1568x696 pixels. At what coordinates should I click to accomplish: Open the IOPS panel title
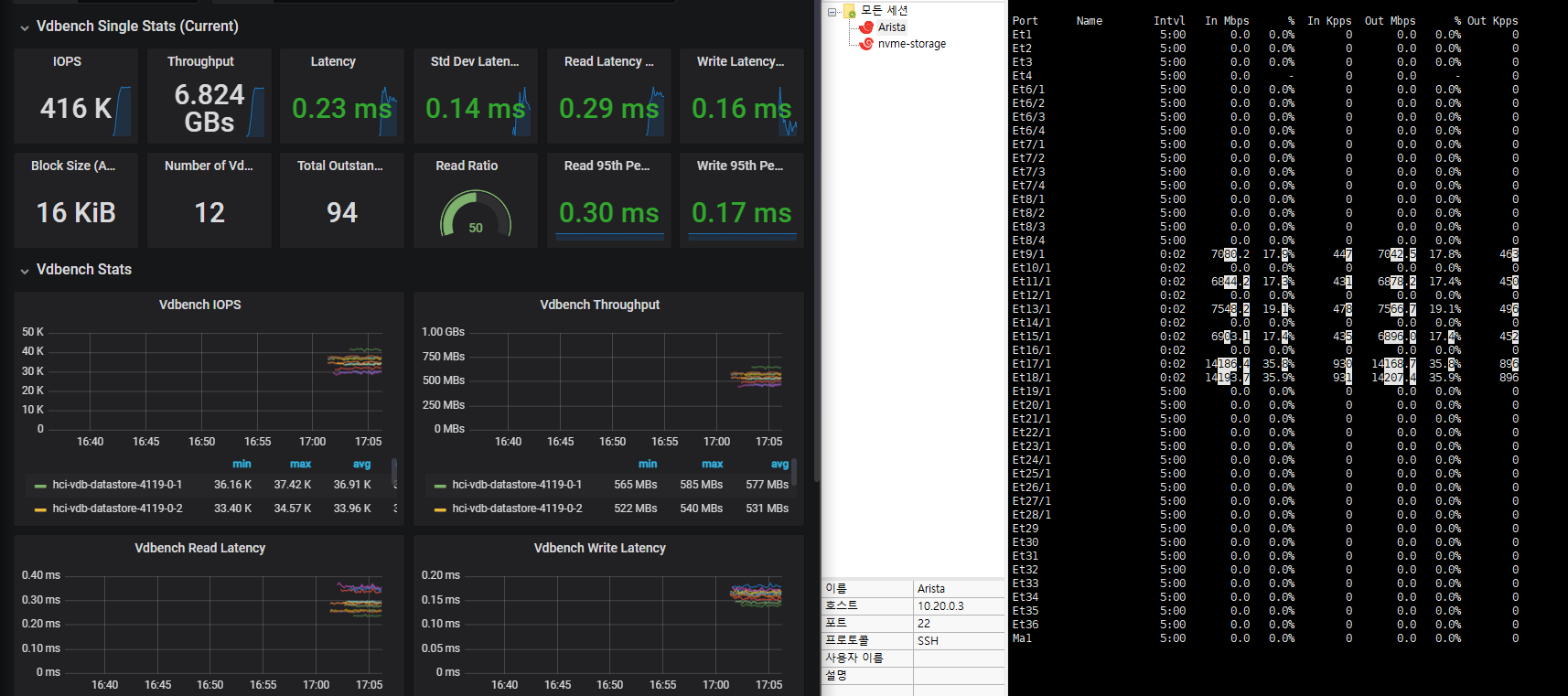click(x=67, y=61)
